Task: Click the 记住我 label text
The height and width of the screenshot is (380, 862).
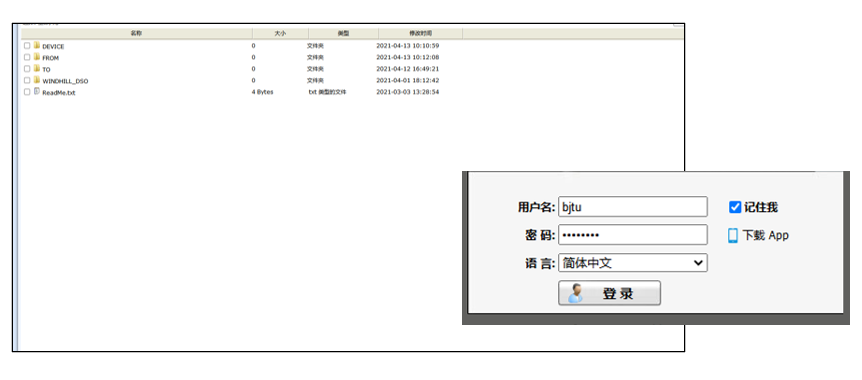Action: (x=761, y=207)
